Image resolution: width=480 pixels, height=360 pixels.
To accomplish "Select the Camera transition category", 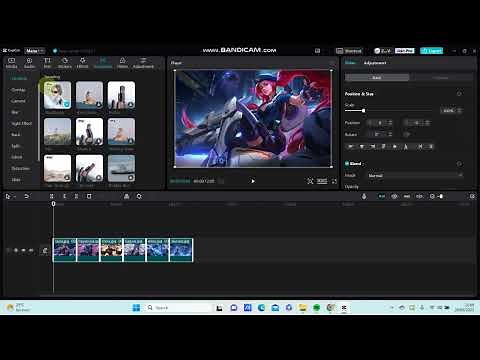I will [x=18, y=101].
